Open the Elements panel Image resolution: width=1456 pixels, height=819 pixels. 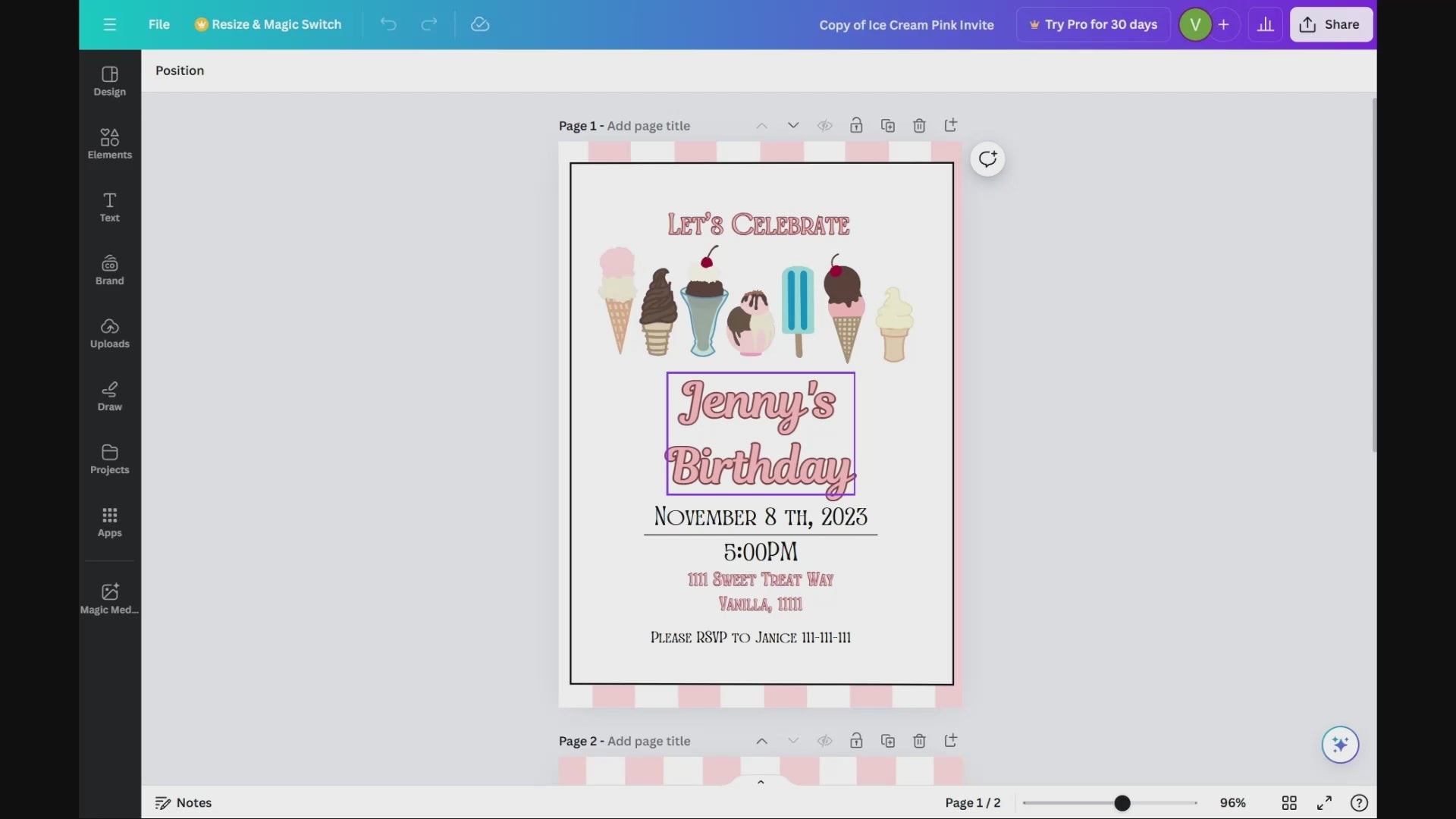[x=110, y=144]
